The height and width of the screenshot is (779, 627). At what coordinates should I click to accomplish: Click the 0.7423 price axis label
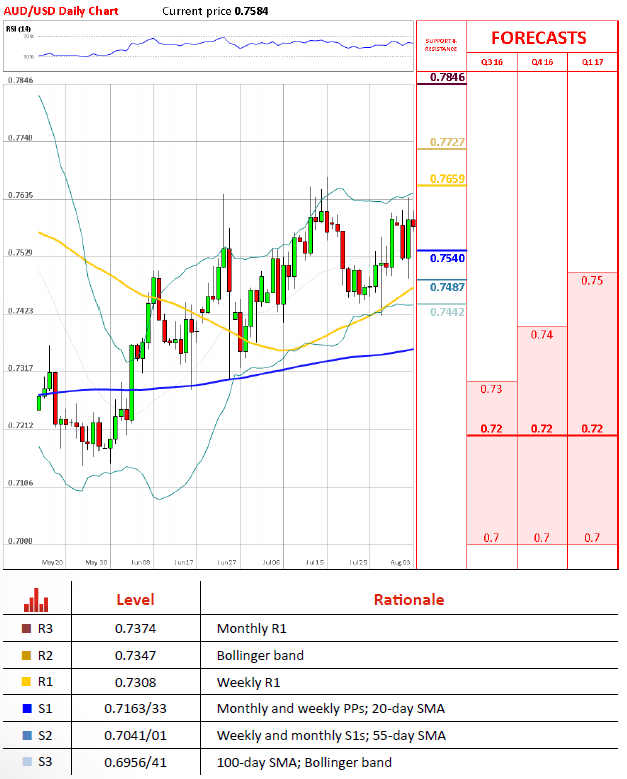coord(20,311)
